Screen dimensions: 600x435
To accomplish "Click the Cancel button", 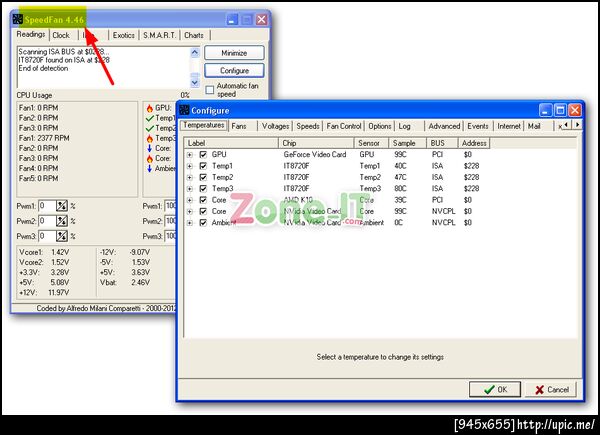I will pos(551,389).
